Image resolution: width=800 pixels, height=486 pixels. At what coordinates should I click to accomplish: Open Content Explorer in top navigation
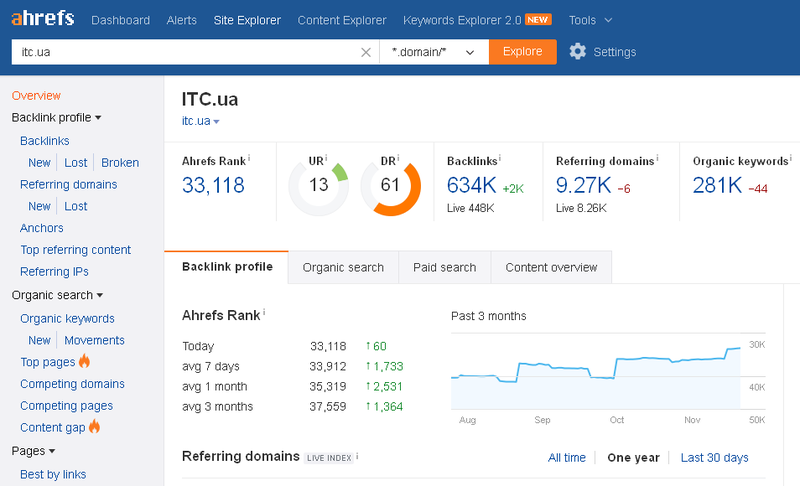[x=342, y=20]
